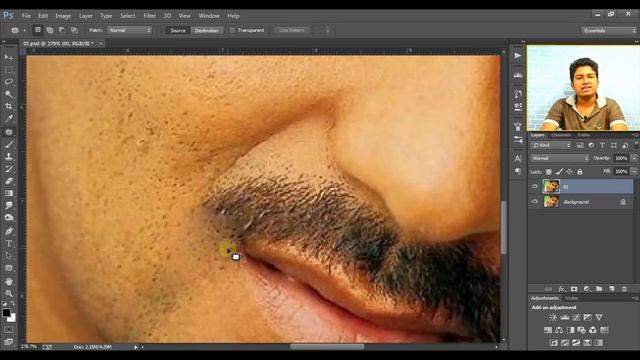Open the Character panel icon

coord(518,158)
